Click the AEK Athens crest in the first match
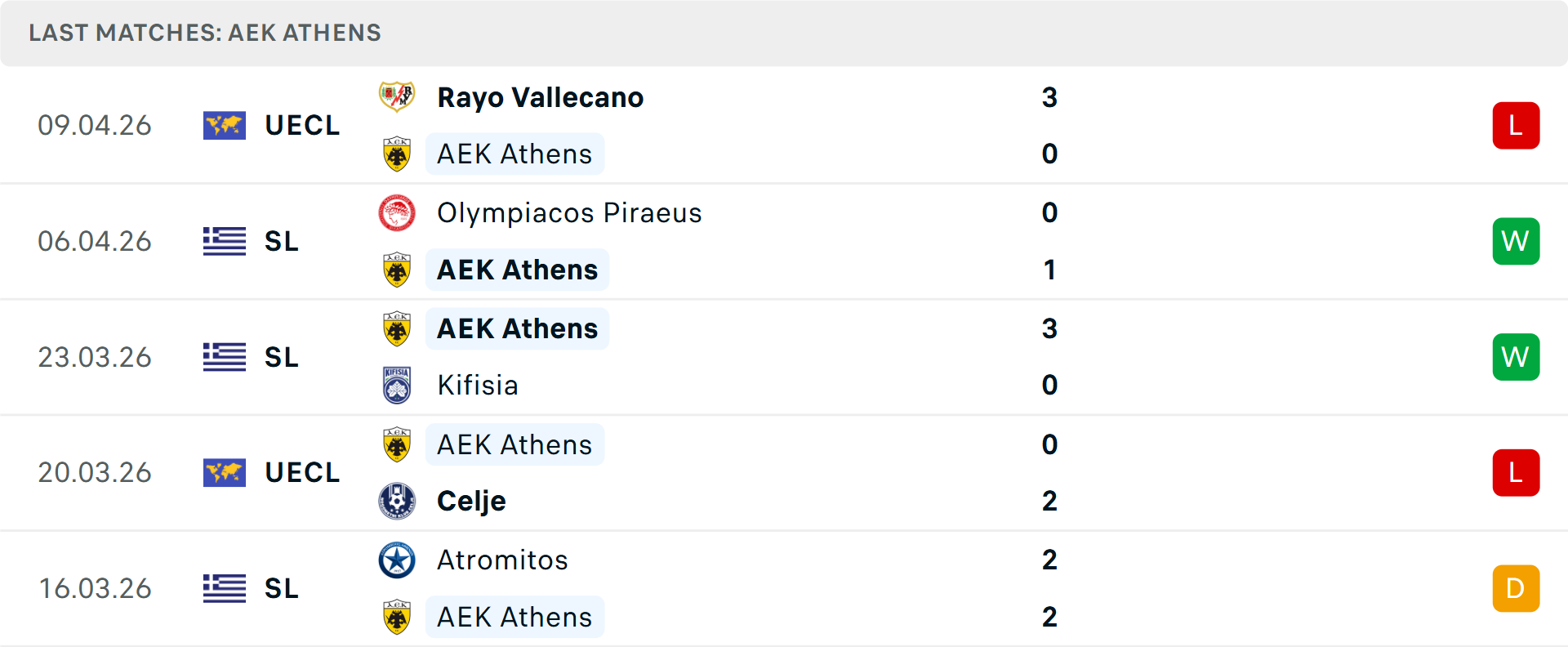This screenshot has width=1568, height=647. 397,154
